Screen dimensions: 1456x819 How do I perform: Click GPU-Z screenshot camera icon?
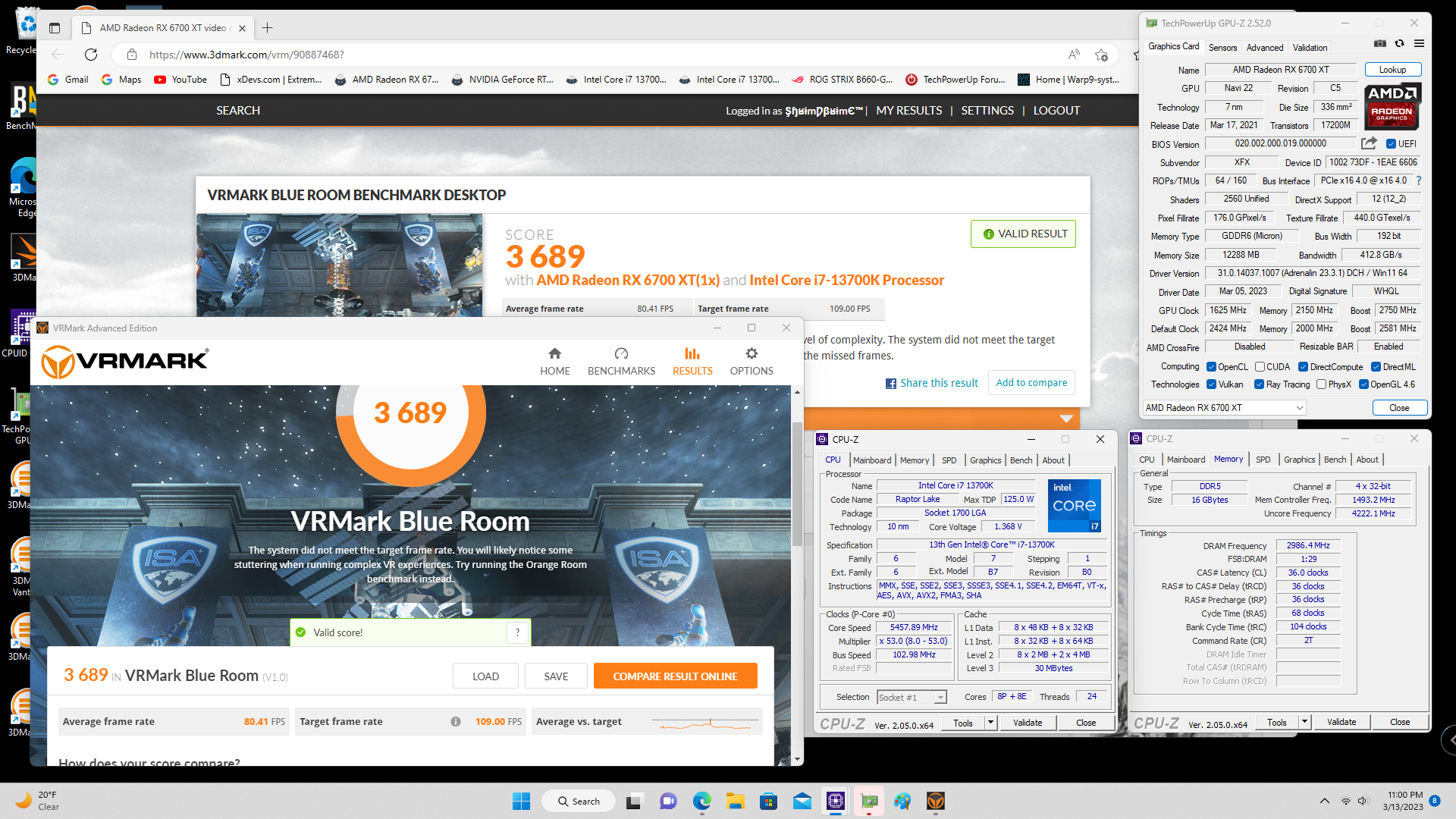1380,44
